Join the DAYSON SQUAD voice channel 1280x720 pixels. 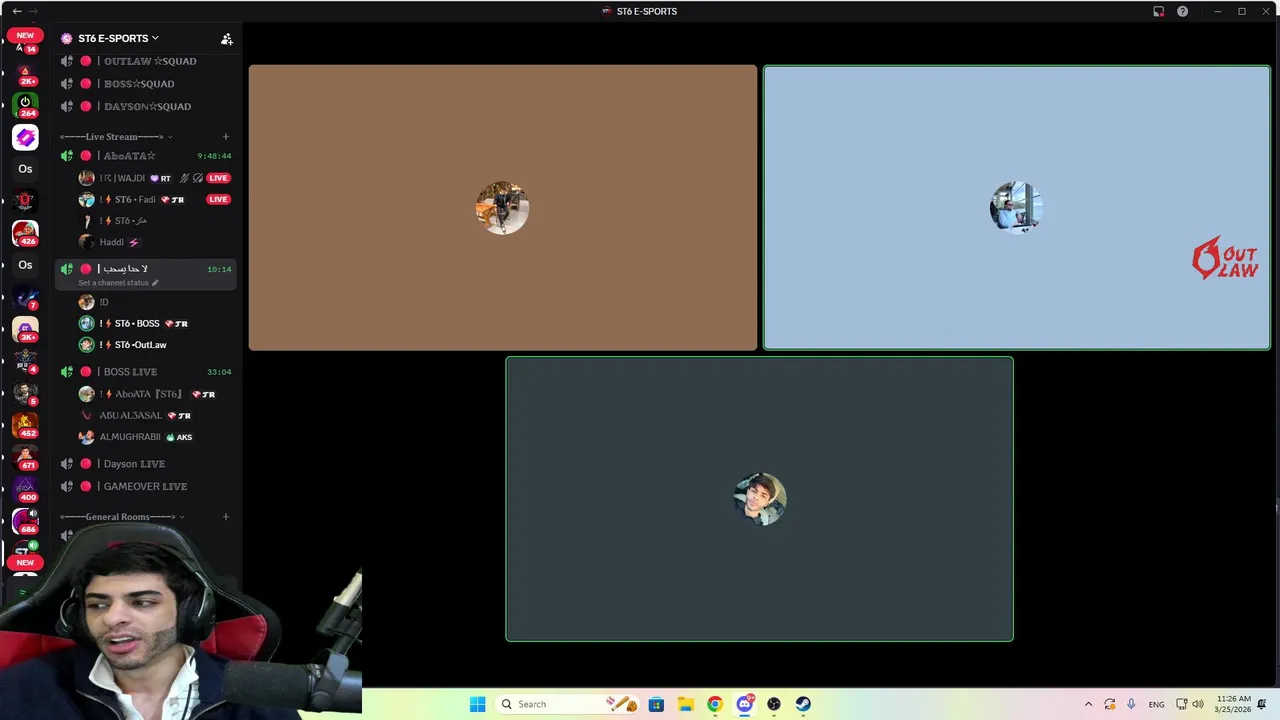[146, 106]
